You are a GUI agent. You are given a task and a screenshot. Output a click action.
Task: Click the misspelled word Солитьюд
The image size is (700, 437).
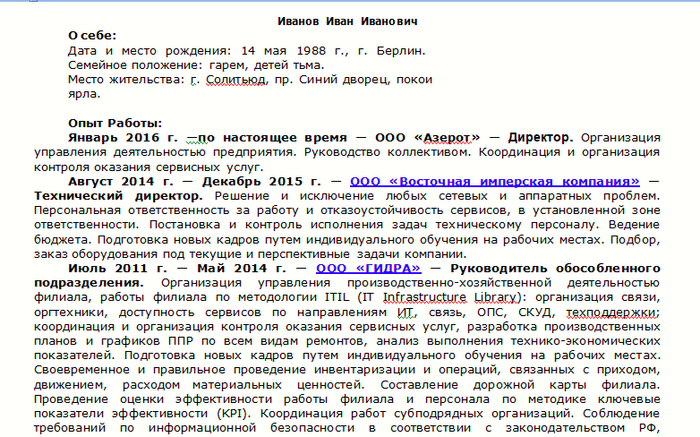236,79
